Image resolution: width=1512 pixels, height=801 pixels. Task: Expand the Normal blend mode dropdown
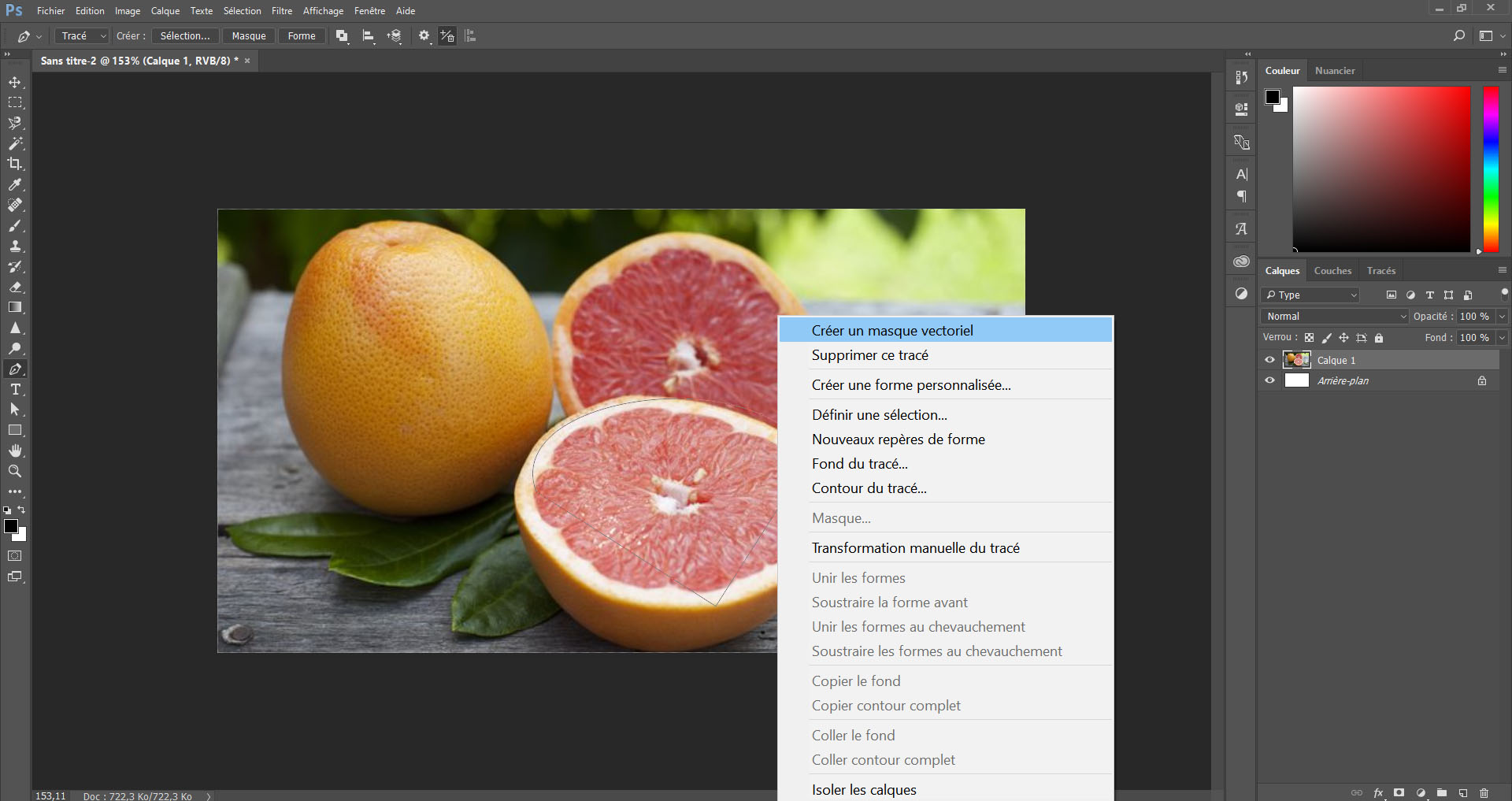coord(1336,317)
